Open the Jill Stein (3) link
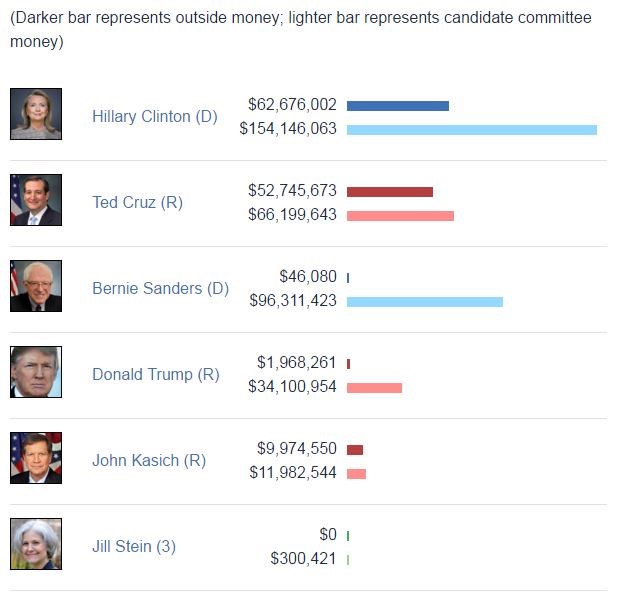This screenshot has width=627, height=607. [134, 547]
